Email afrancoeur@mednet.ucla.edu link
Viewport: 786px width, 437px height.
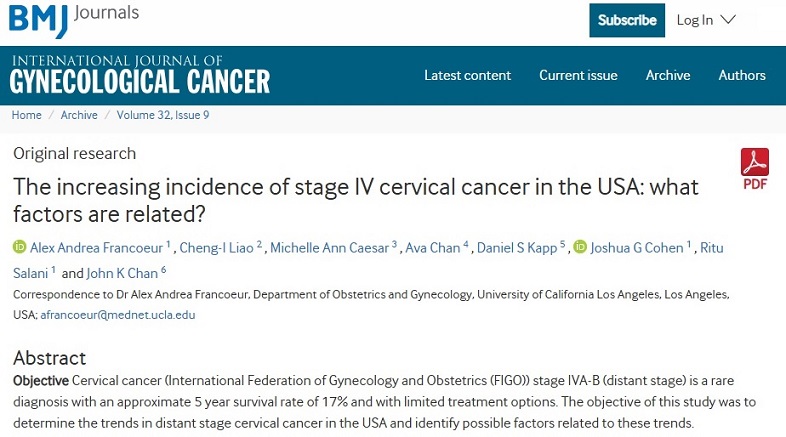point(117,314)
